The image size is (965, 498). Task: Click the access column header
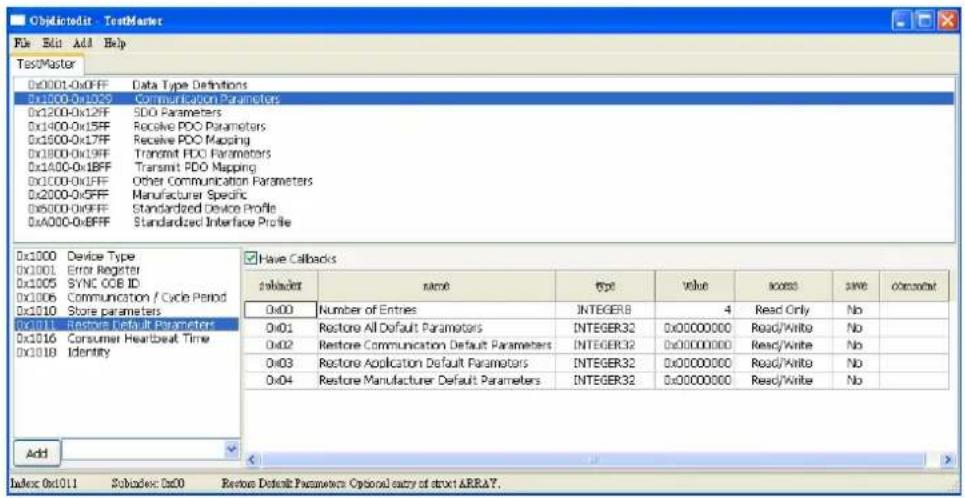[783, 286]
